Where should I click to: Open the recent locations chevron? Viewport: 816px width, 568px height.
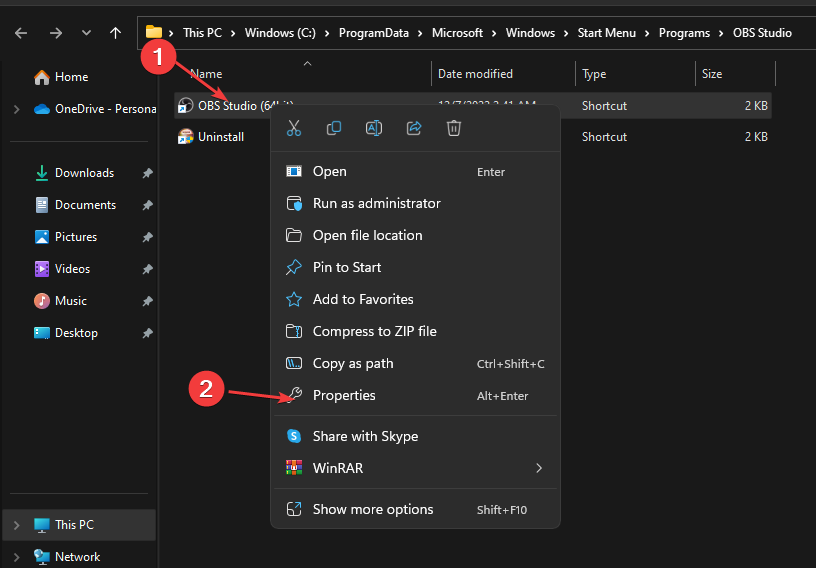[x=86, y=33]
